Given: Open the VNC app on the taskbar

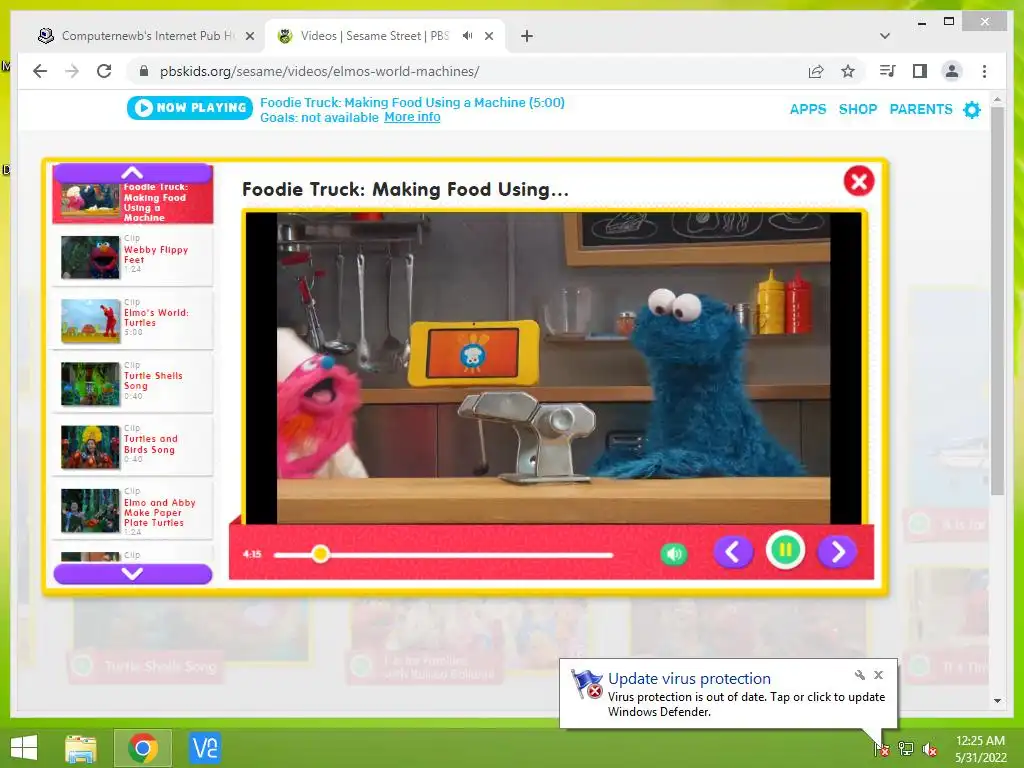Looking at the screenshot, I should (x=204, y=748).
